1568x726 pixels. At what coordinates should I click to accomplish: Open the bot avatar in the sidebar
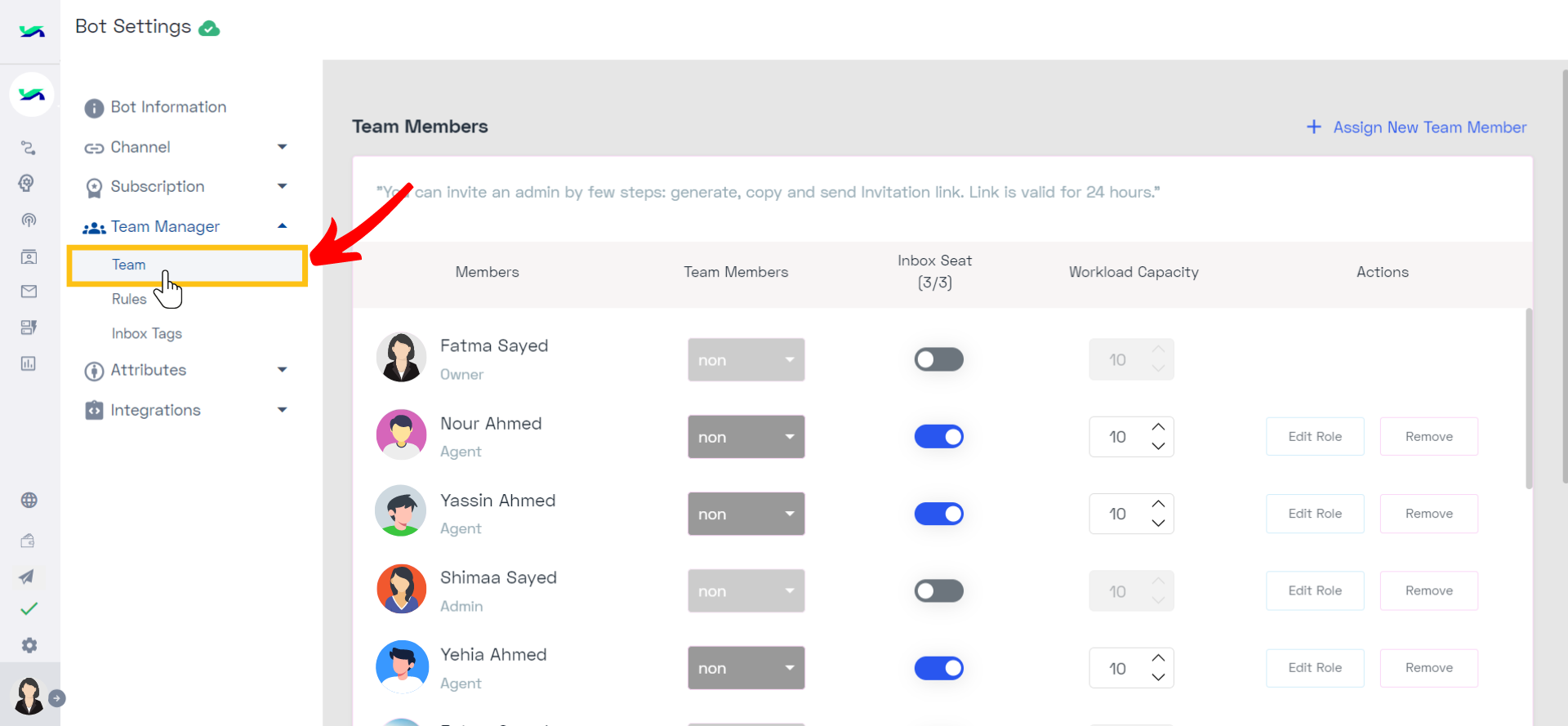pos(32,95)
